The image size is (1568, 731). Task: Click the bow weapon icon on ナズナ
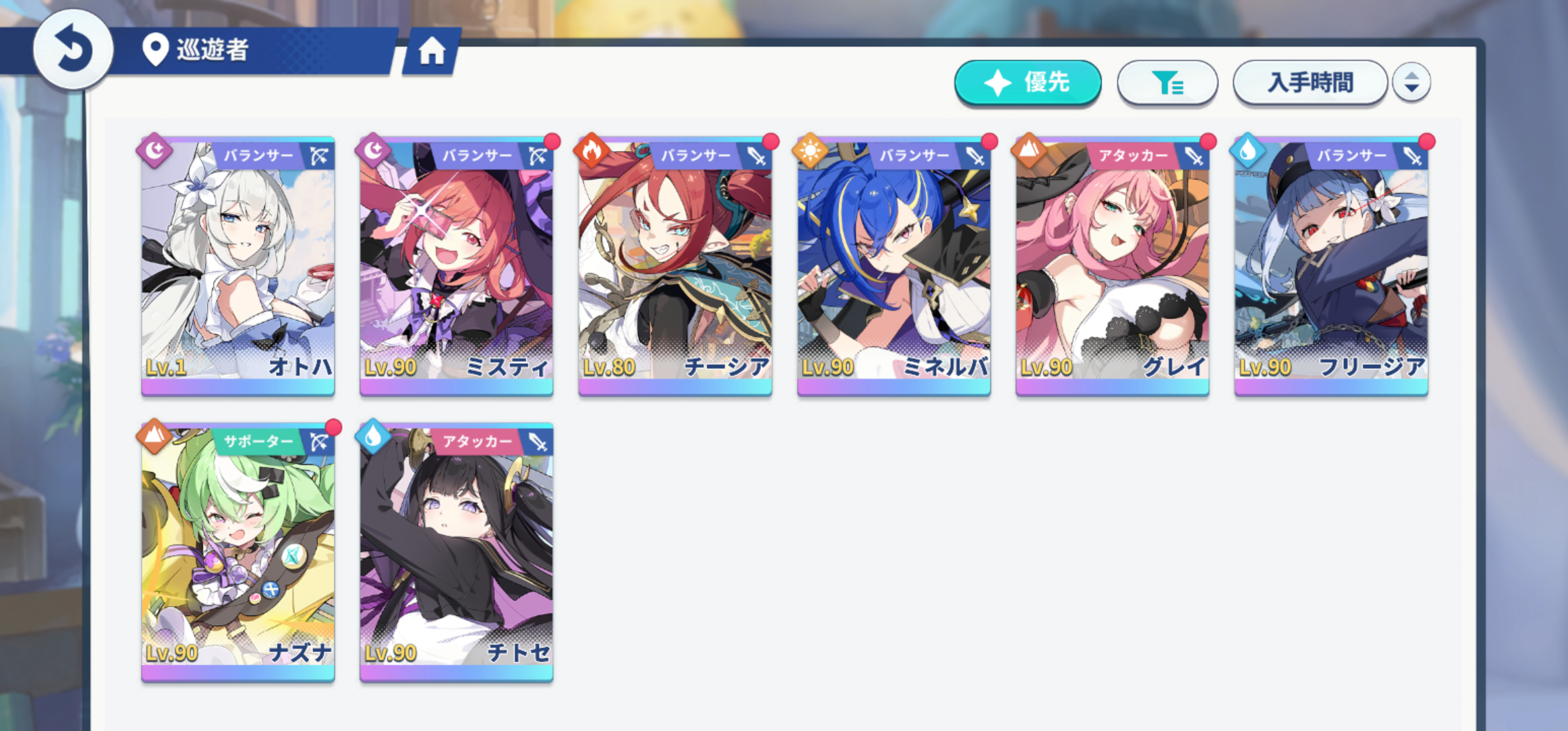[319, 442]
